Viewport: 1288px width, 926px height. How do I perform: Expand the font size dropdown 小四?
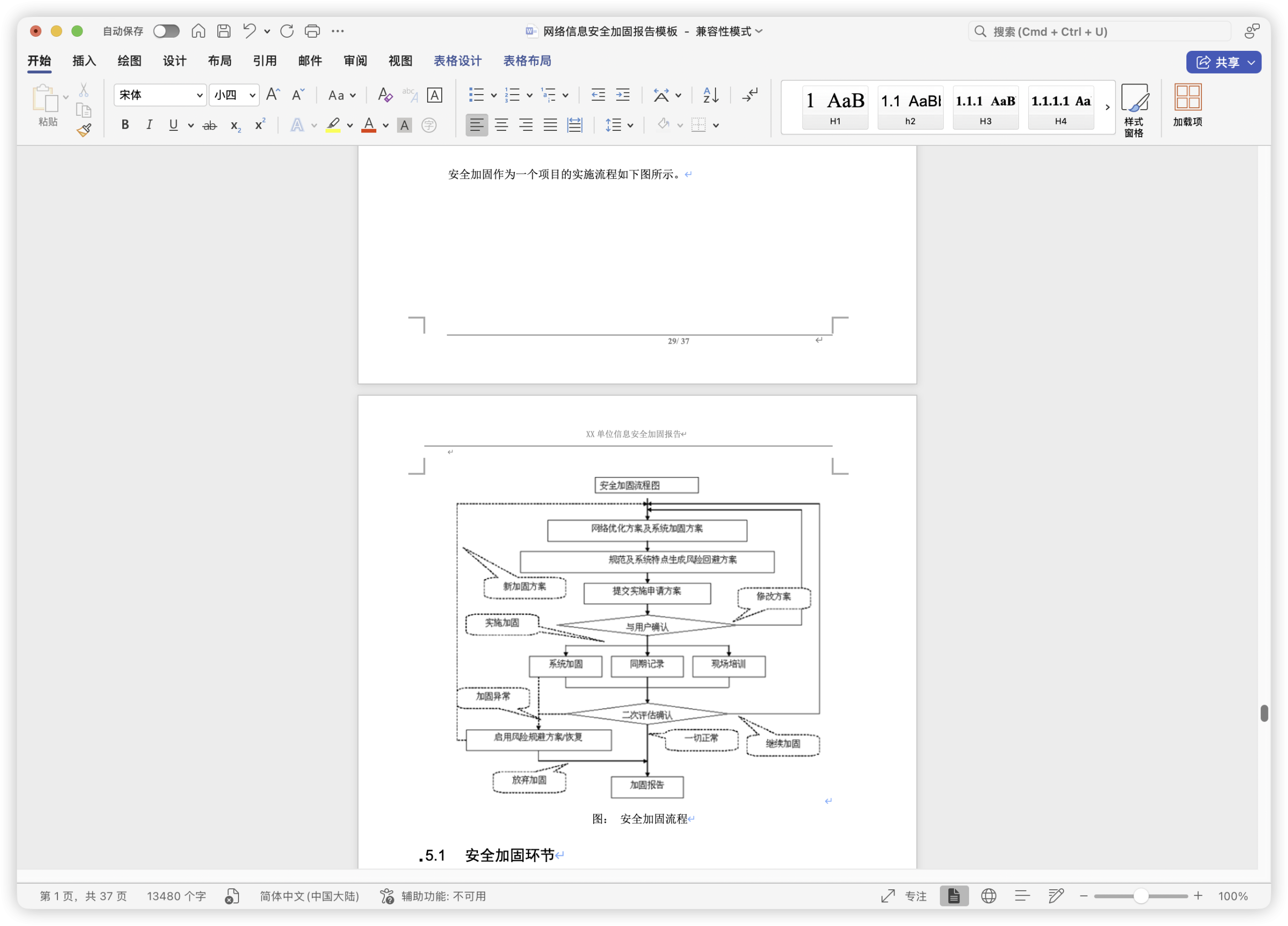click(x=252, y=95)
